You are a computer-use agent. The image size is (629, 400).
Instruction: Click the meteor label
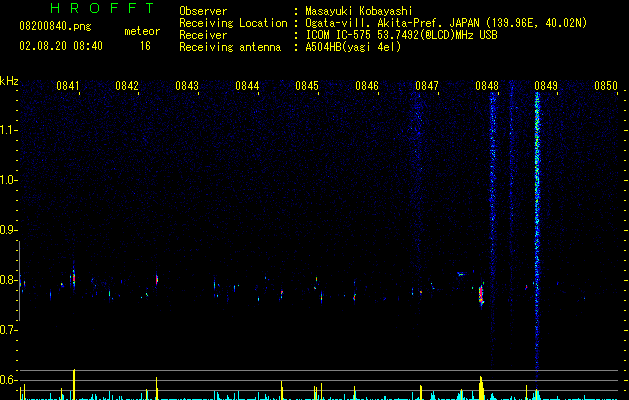coord(142,31)
